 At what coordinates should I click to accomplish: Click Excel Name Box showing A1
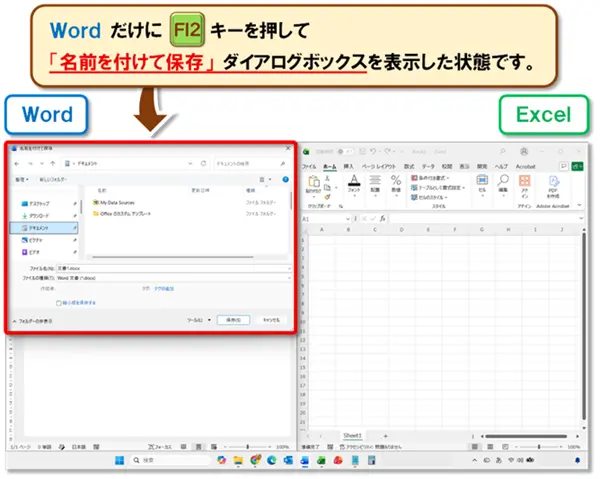coord(326,219)
